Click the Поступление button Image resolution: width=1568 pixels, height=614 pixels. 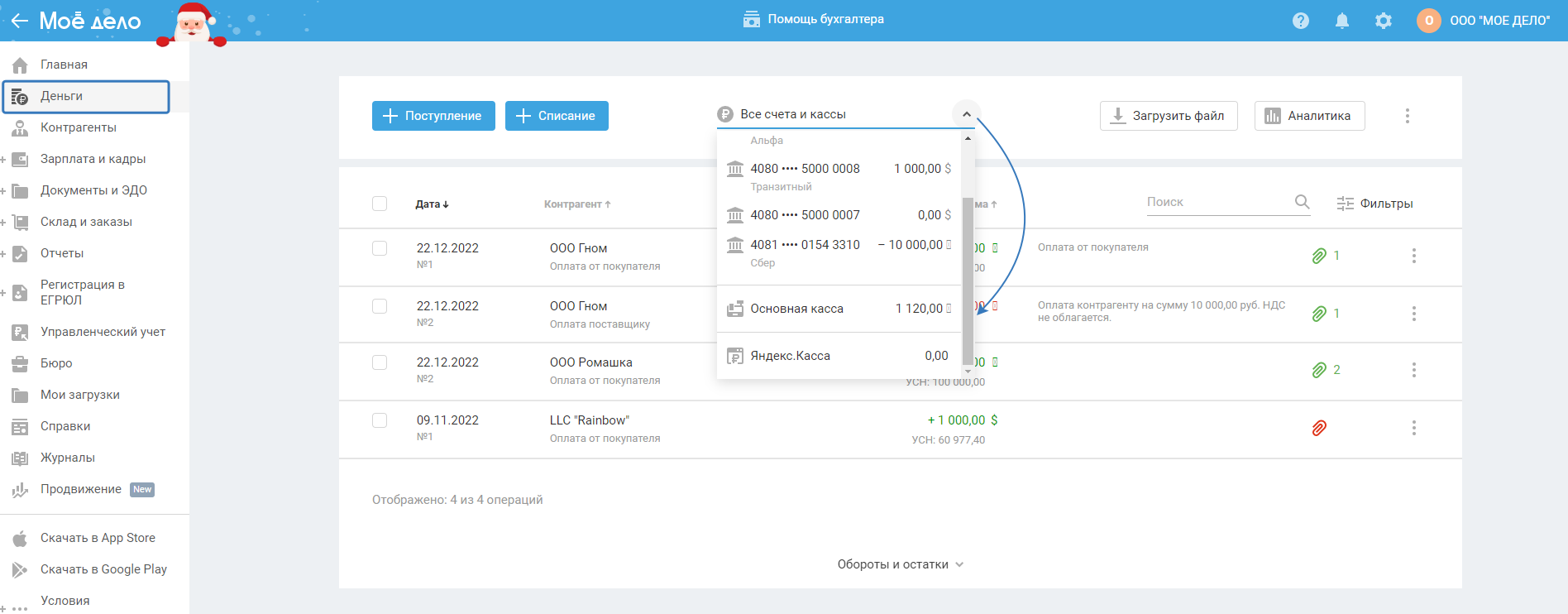pos(433,116)
